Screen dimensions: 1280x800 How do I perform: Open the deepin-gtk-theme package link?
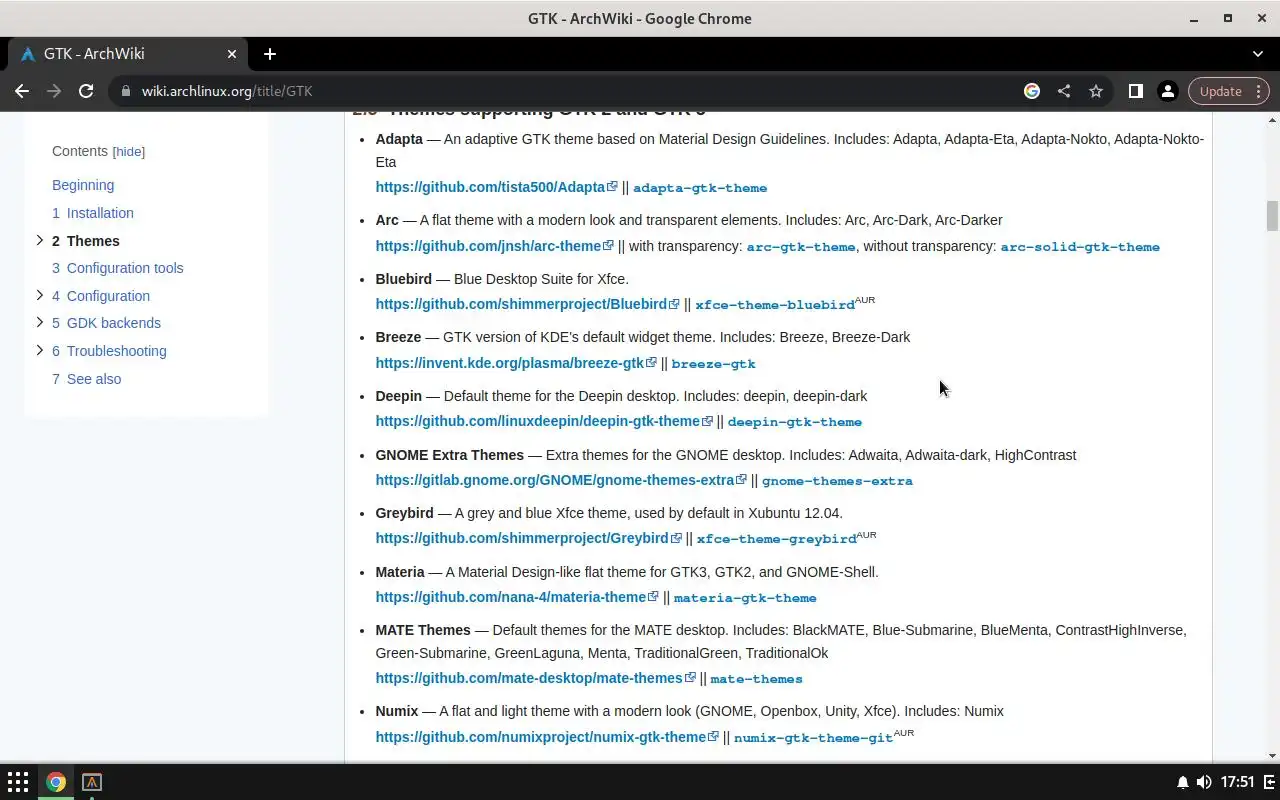coord(795,422)
